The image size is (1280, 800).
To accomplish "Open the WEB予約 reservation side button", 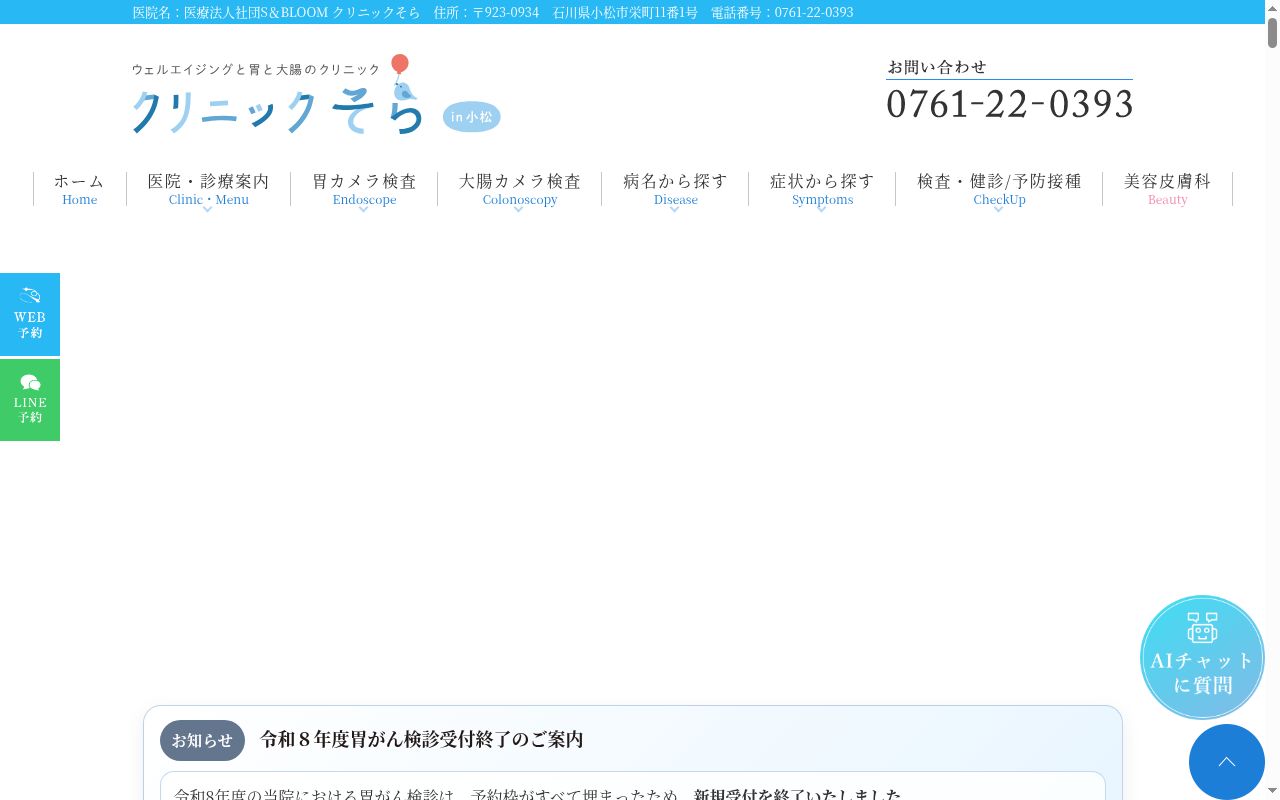I will (30, 314).
